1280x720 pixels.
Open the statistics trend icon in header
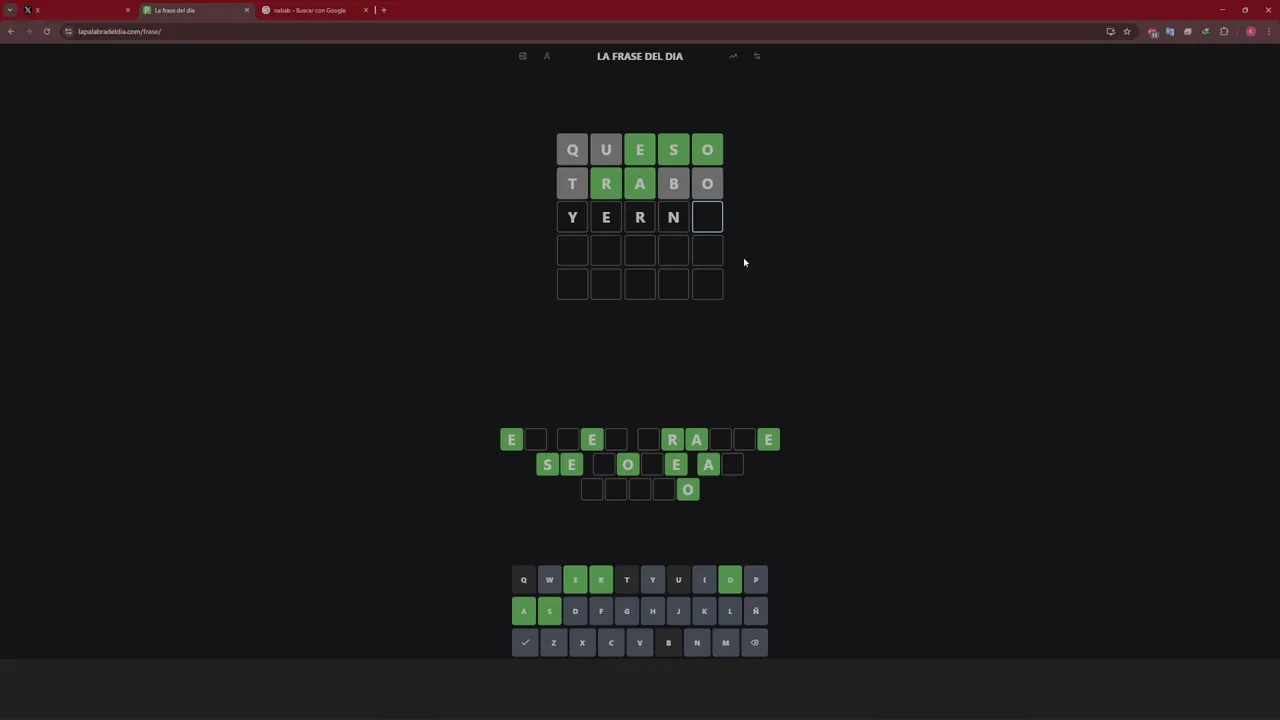[733, 56]
